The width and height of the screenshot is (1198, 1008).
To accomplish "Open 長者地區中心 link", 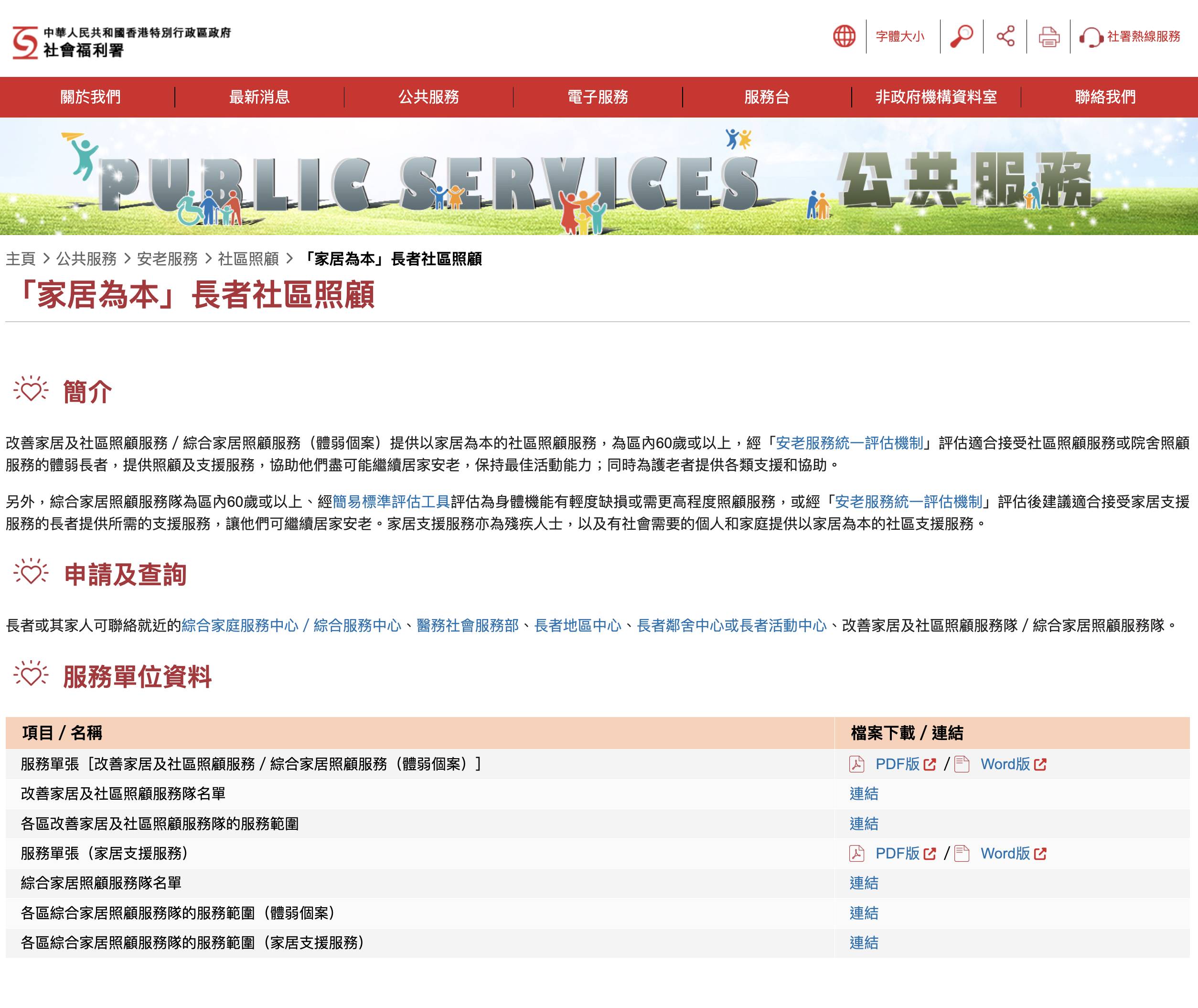I will (577, 626).
